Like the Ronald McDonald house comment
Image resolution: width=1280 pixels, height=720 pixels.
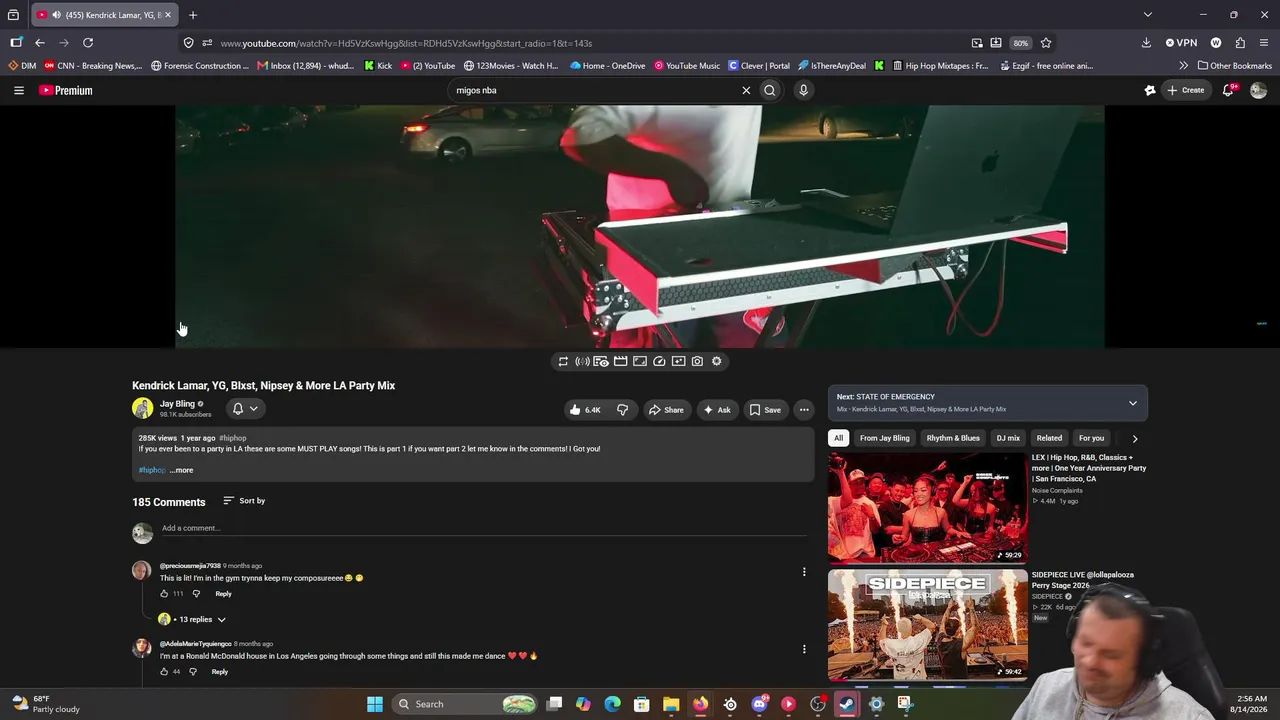(x=164, y=672)
